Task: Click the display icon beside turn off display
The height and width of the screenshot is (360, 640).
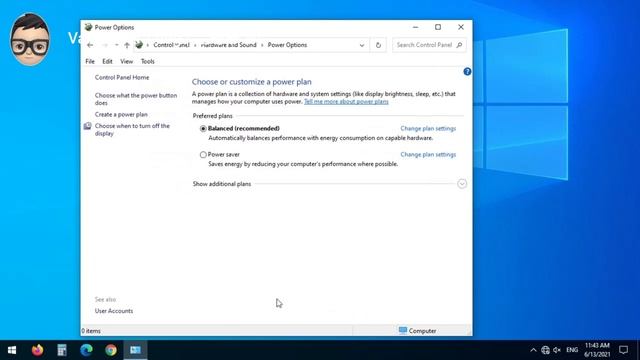Action: tap(87, 126)
